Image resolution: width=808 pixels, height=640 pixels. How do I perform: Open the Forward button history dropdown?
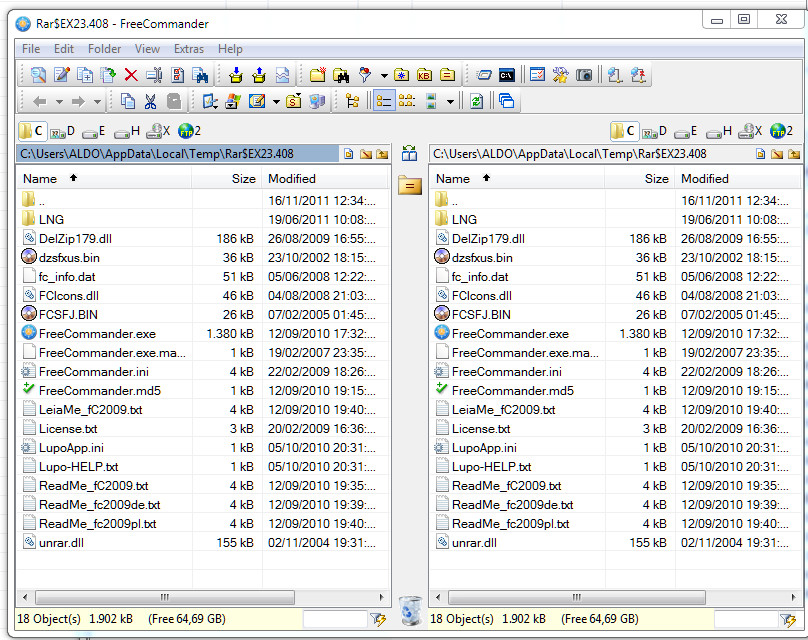click(97, 102)
